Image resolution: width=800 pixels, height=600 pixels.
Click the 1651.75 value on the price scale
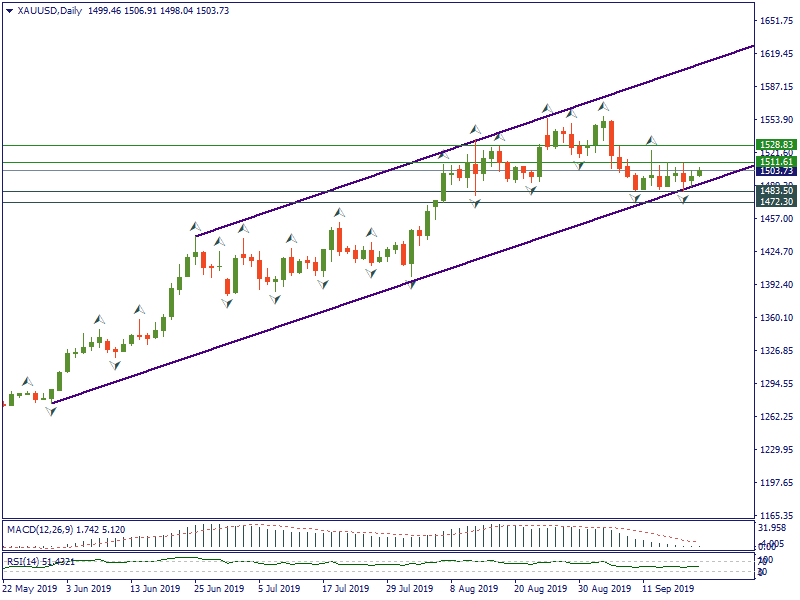click(x=776, y=21)
